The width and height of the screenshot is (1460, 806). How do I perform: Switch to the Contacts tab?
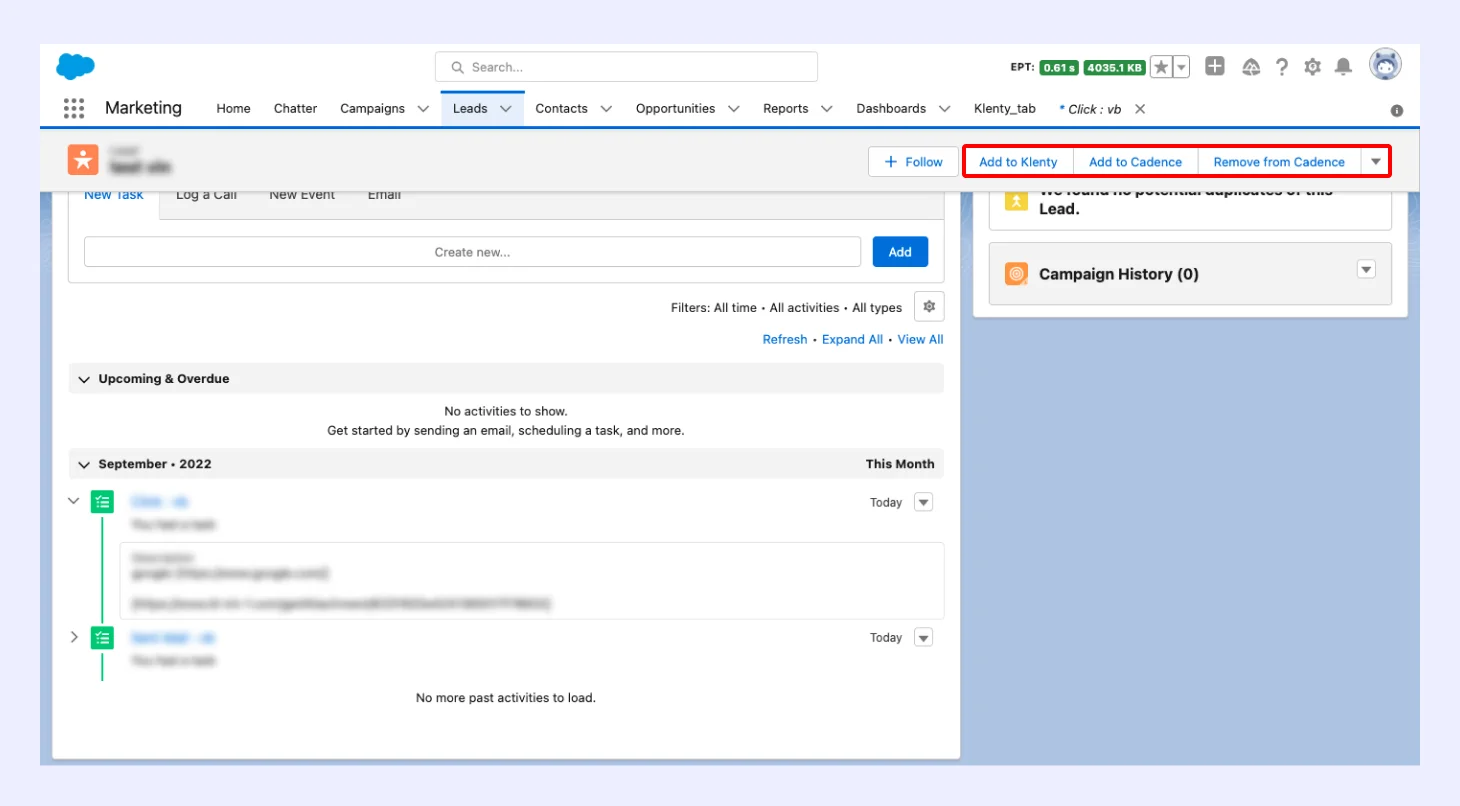pos(561,108)
